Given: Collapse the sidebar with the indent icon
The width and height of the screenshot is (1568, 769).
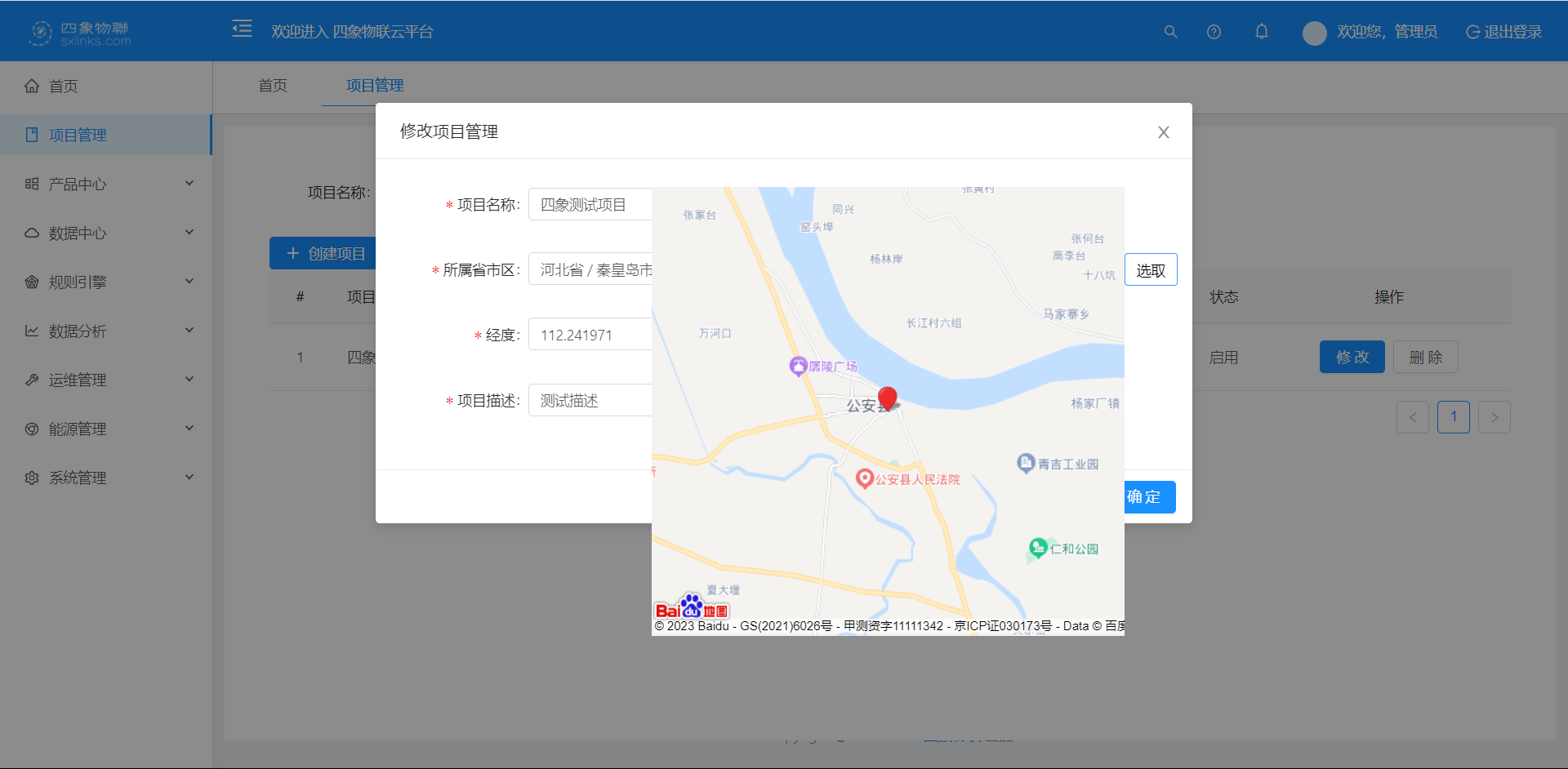Looking at the screenshot, I should click(x=242, y=29).
